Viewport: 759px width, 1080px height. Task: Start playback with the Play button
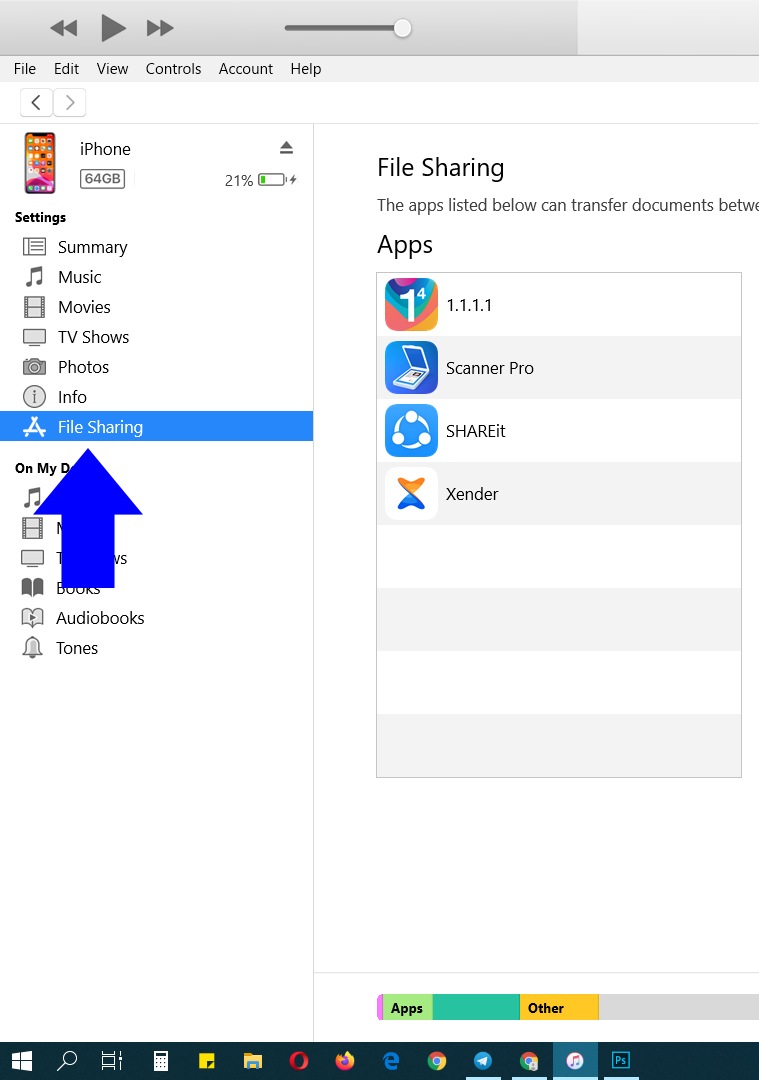point(113,28)
